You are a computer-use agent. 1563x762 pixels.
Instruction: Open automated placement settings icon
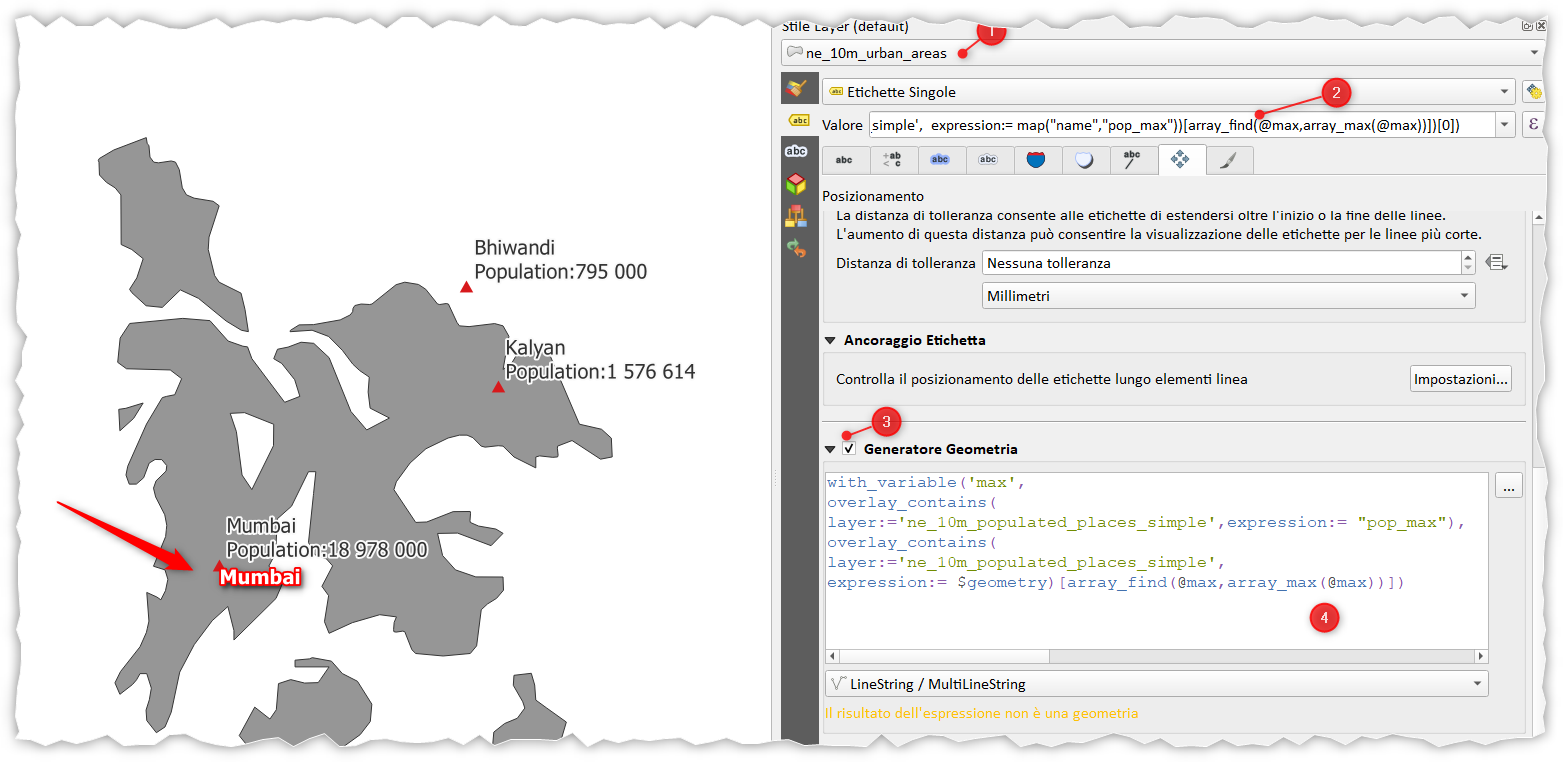pos(1531,92)
